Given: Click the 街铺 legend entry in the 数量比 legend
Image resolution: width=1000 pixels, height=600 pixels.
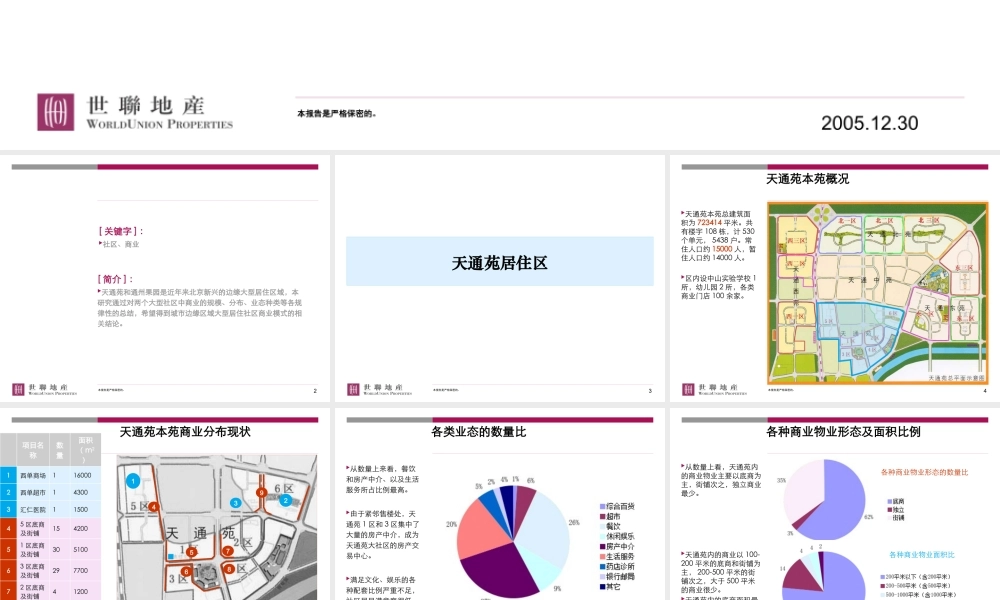Looking at the screenshot, I should click(896, 518).
